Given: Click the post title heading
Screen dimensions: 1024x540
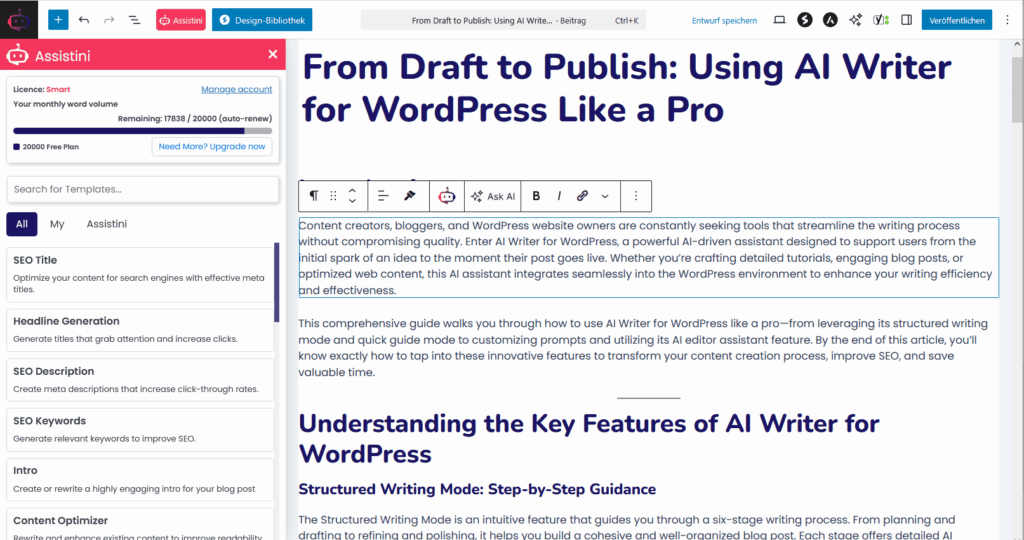Looking at the screenshot, I should point(627,88).
